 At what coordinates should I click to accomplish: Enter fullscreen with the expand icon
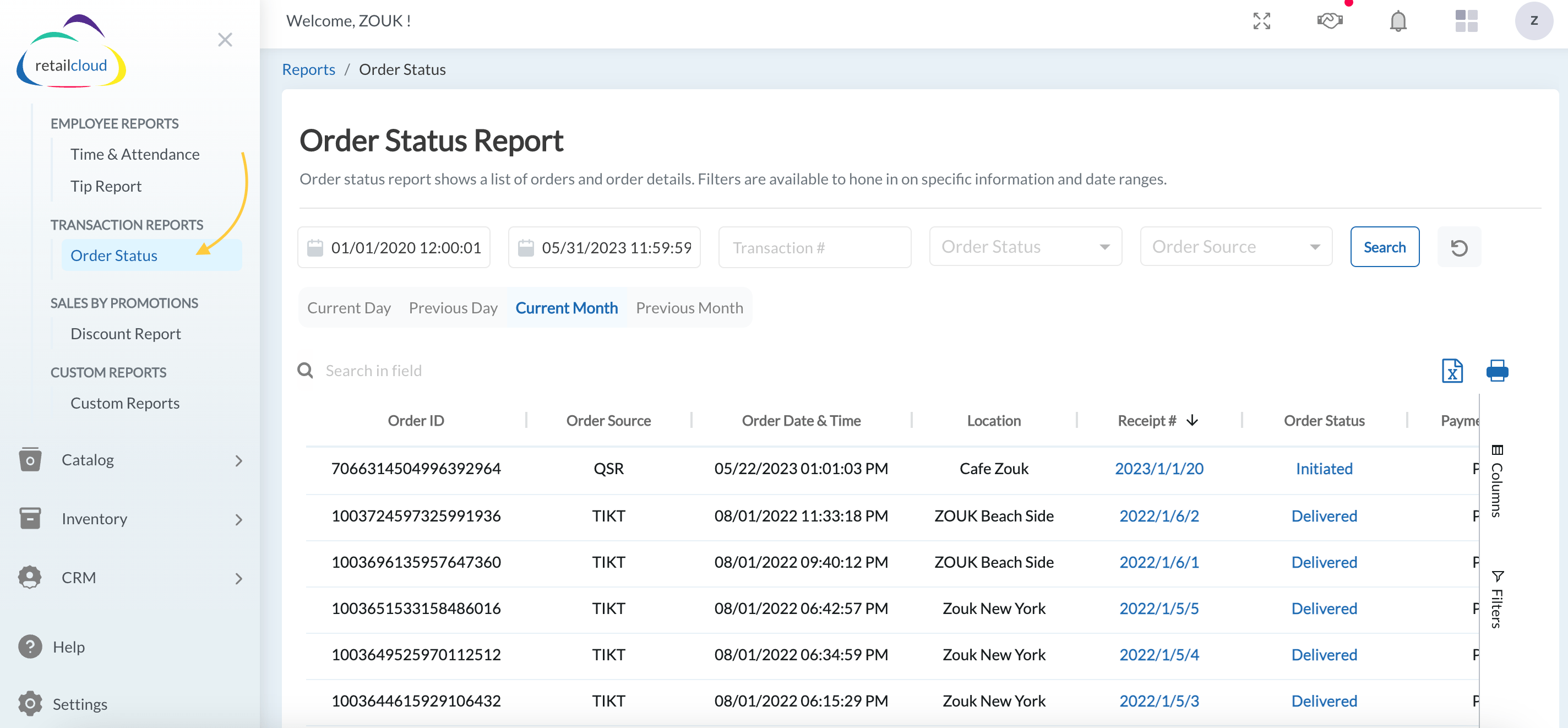pyautogui.click(x=1261, y=21)
